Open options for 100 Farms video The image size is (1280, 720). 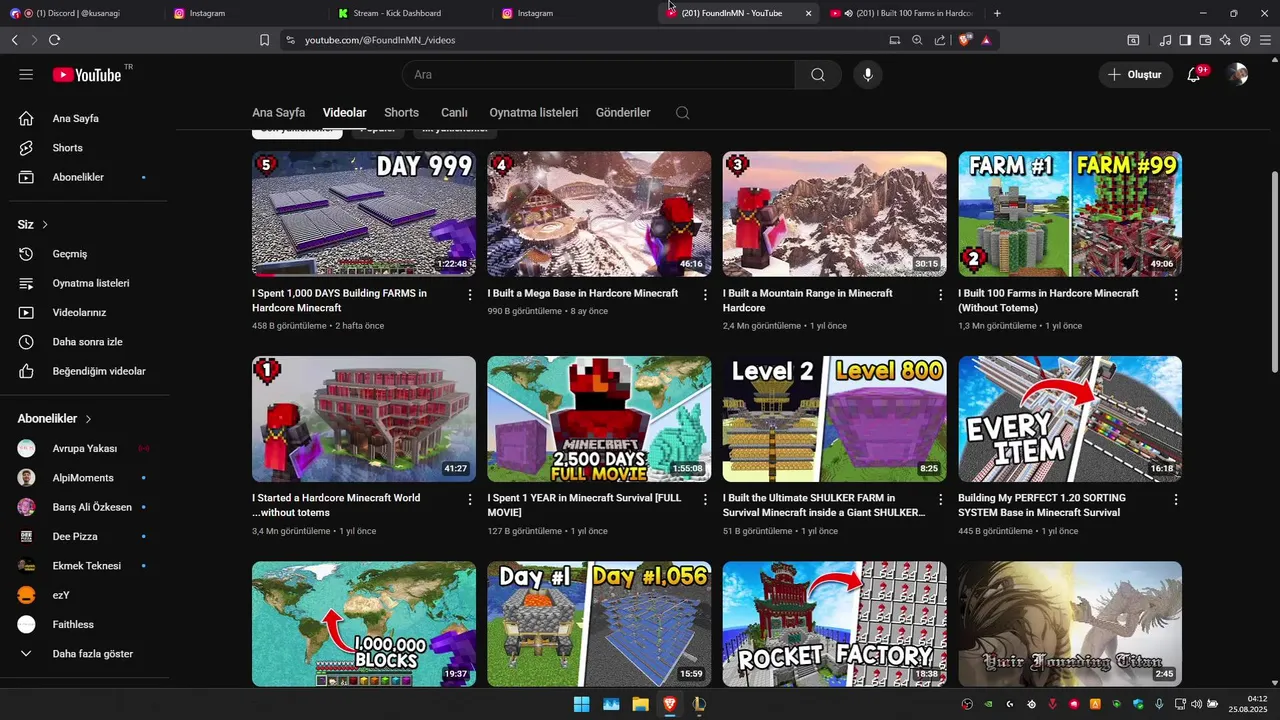(1176, 295)
